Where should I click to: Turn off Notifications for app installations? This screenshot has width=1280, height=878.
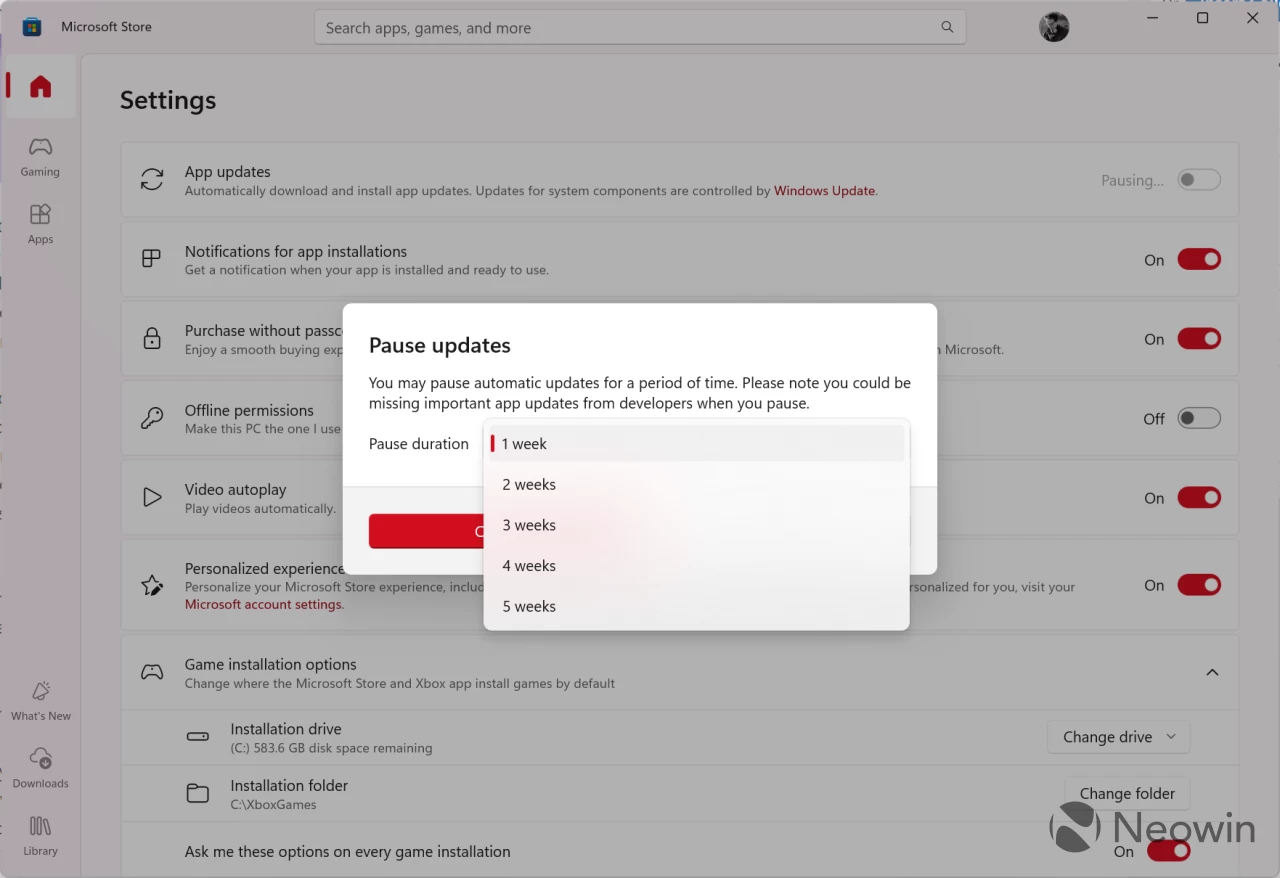coord(1199,259)
